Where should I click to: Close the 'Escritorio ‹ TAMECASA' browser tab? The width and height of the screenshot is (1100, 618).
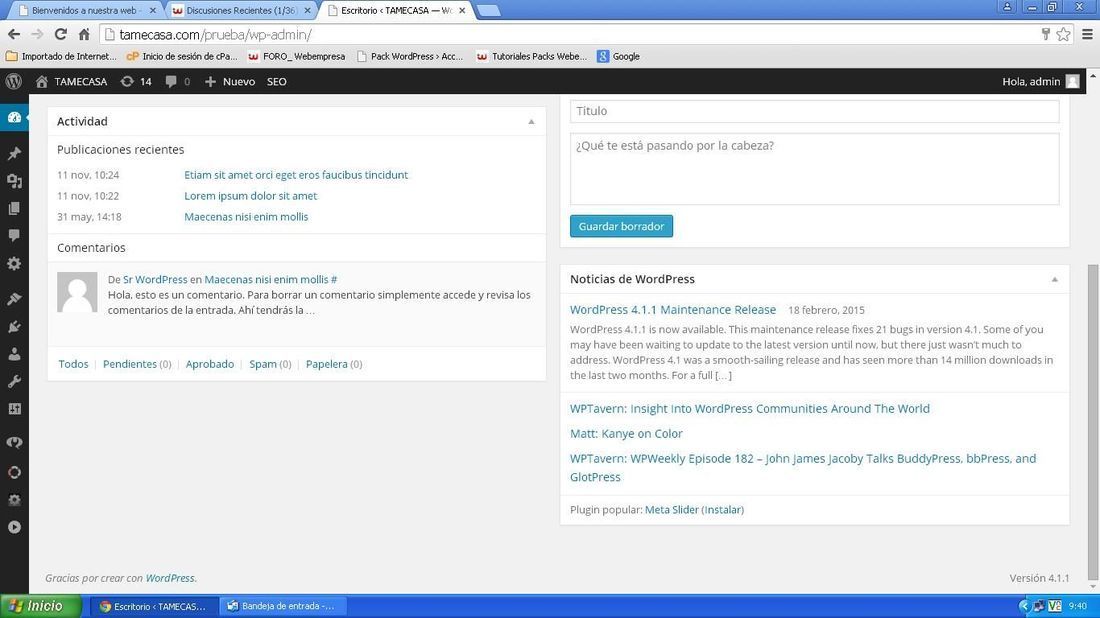[x=462, y=11]
